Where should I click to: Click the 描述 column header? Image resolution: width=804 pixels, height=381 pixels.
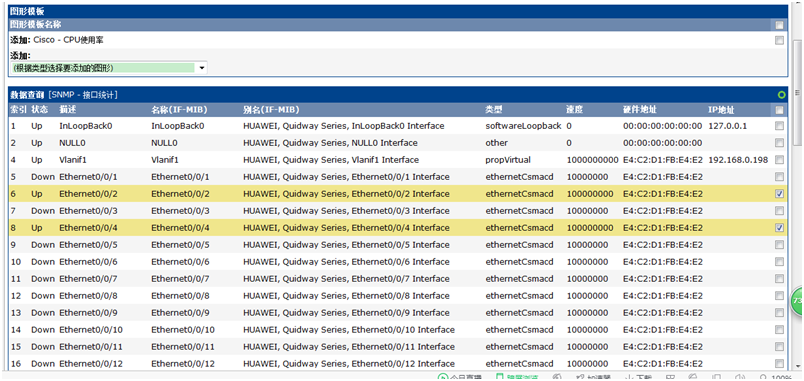pyautogui.click(x=68, y=110)
